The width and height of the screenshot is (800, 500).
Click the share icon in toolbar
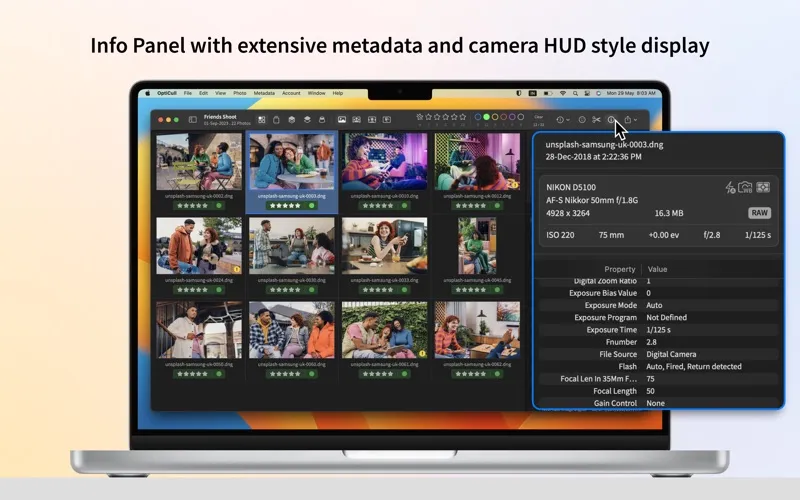point(628,119)
